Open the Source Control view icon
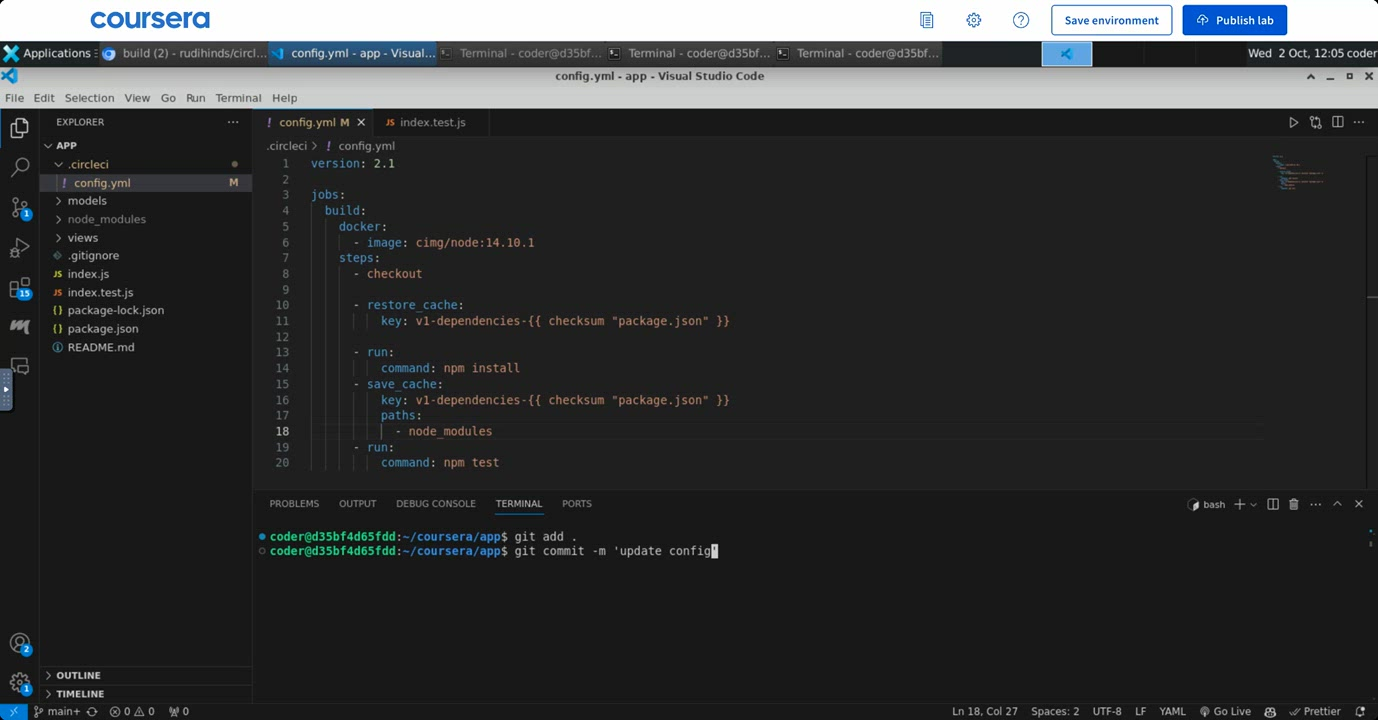The height and width of the screenshot is (720, 1378). coord(19,208)
